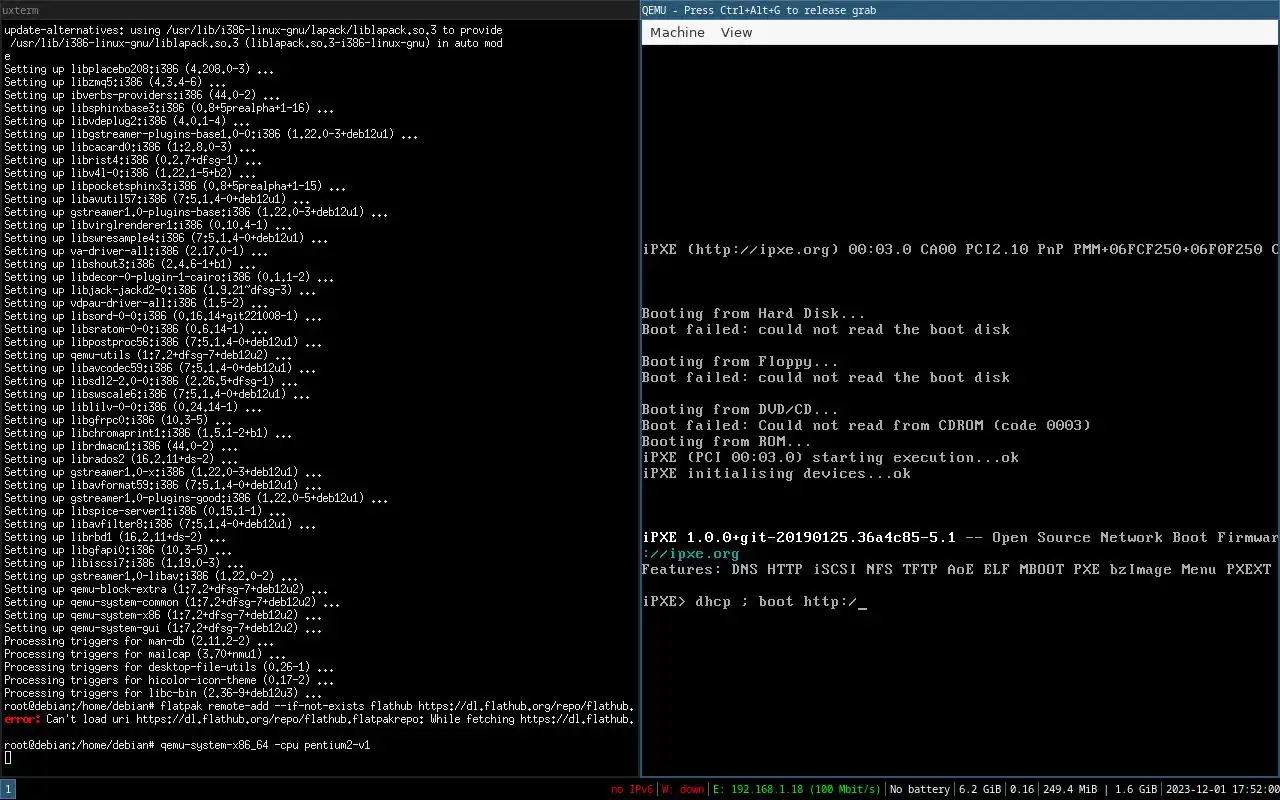The height and width of the screenshot is (800, 1280).
Task: Click 'Booting from ROM...' line in QEMU
Action: [727, 441]
